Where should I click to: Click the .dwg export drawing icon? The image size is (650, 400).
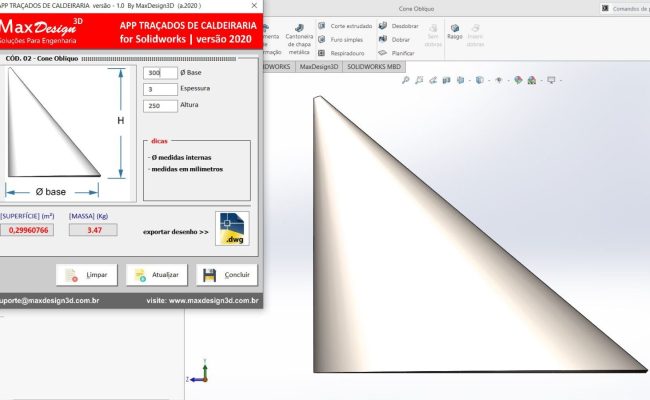pos(232,226)
